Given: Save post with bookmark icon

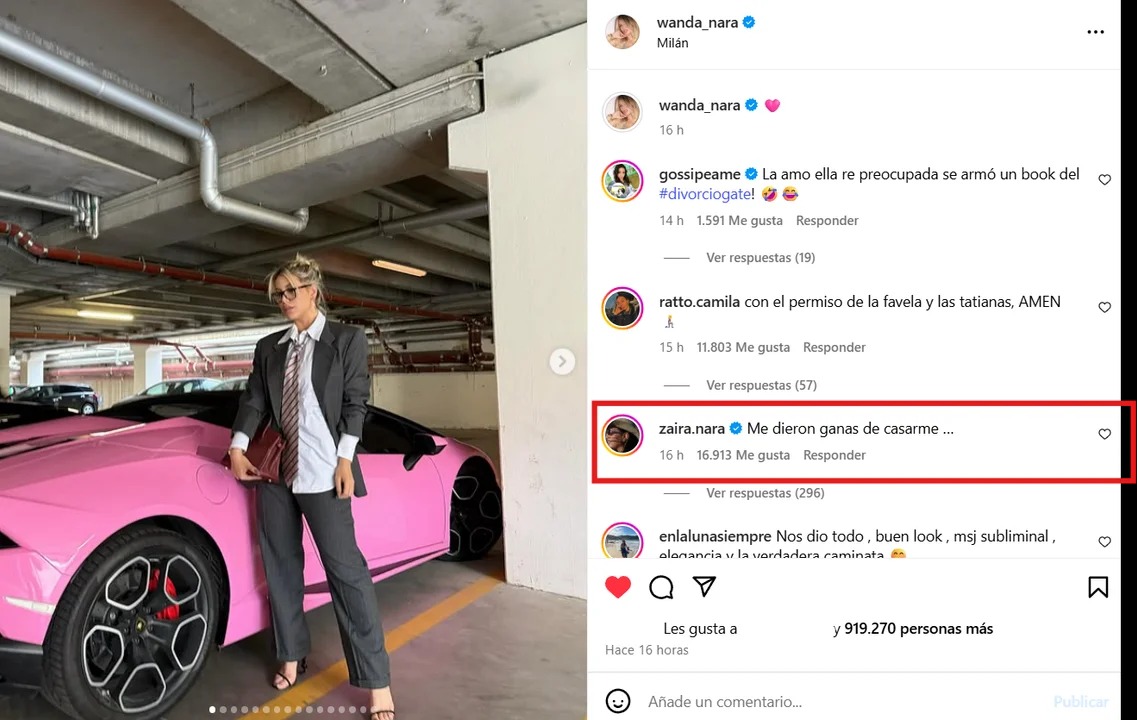Looking at the screenshot, I should (x=1098, y=587).
